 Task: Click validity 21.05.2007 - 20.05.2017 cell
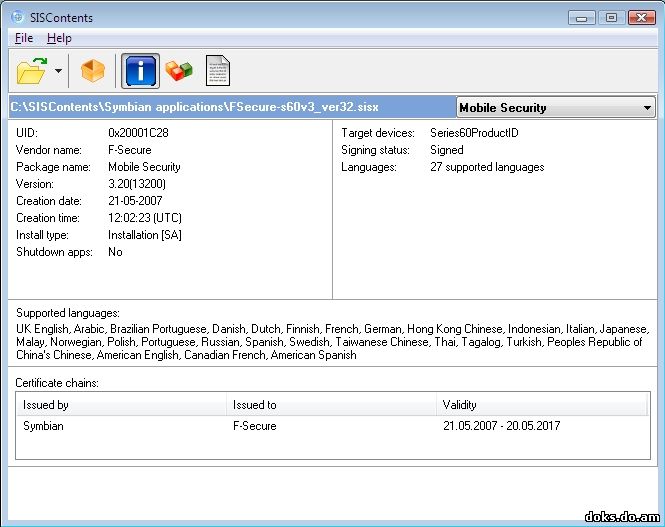point(502,426)
